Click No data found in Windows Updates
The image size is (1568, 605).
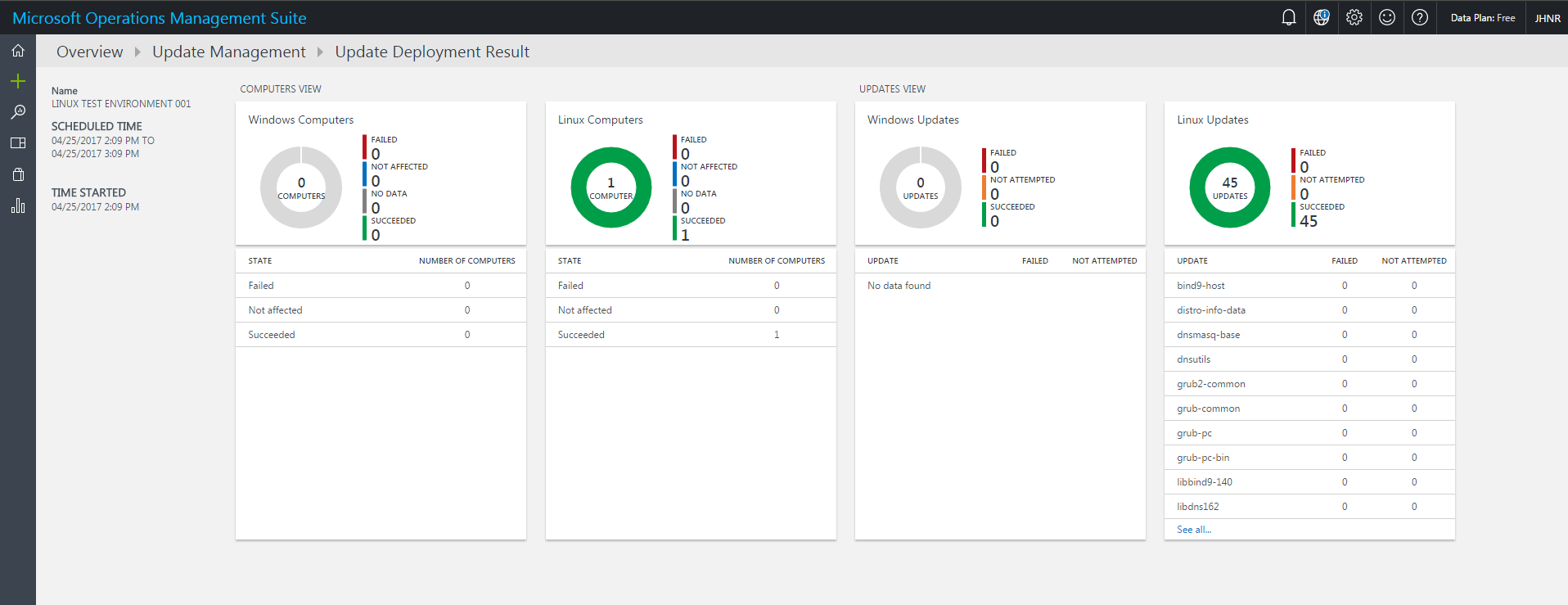click(899, 286)
